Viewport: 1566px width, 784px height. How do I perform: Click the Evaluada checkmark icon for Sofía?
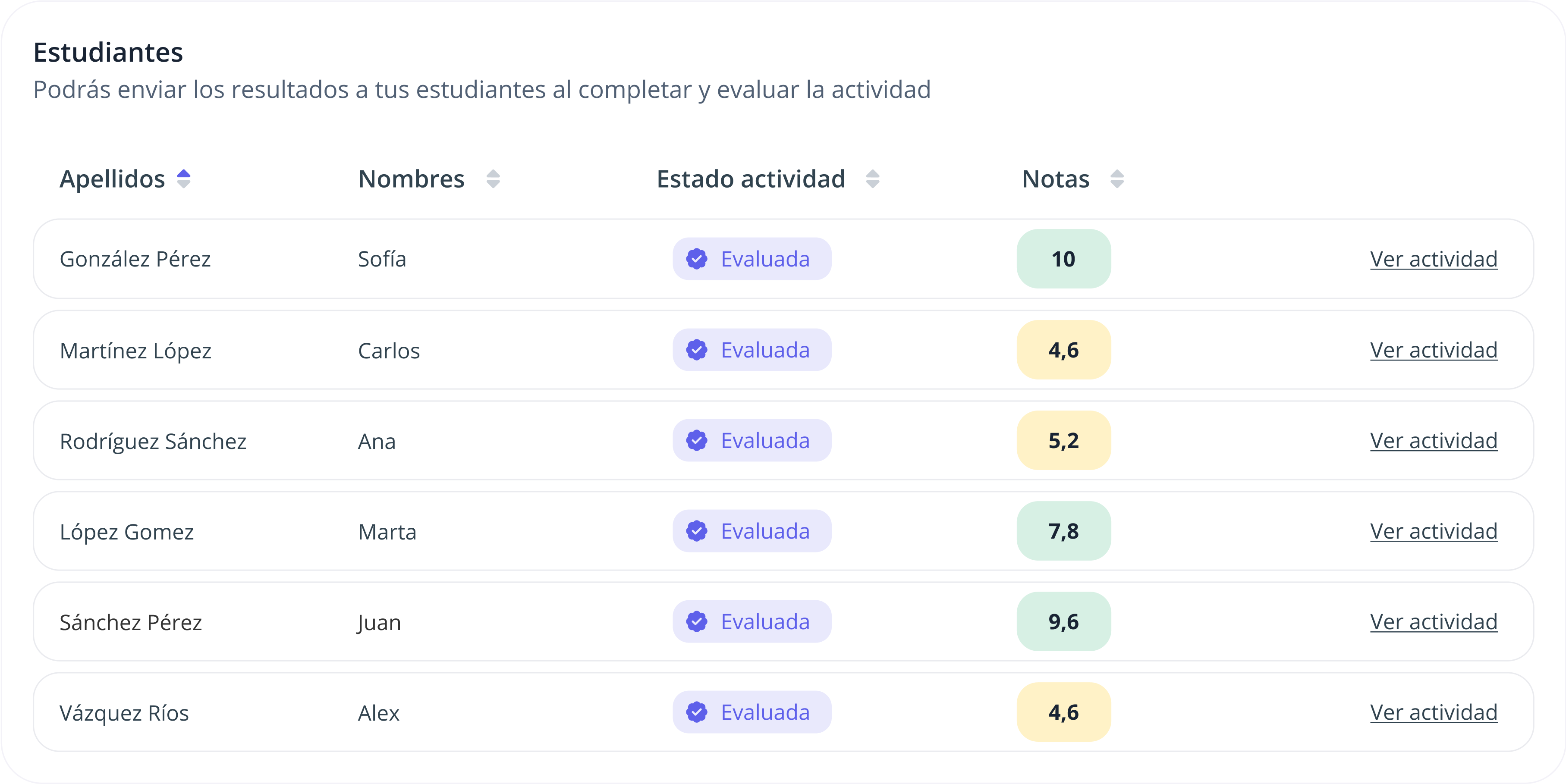coord(697,259)
